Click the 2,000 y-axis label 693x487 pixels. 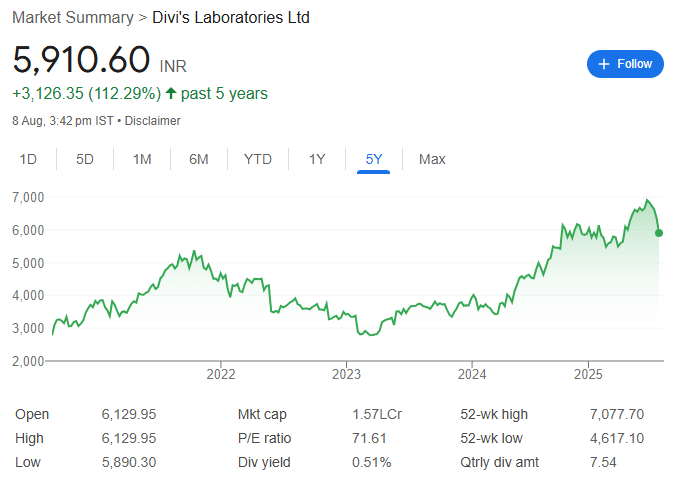[28, 361]
